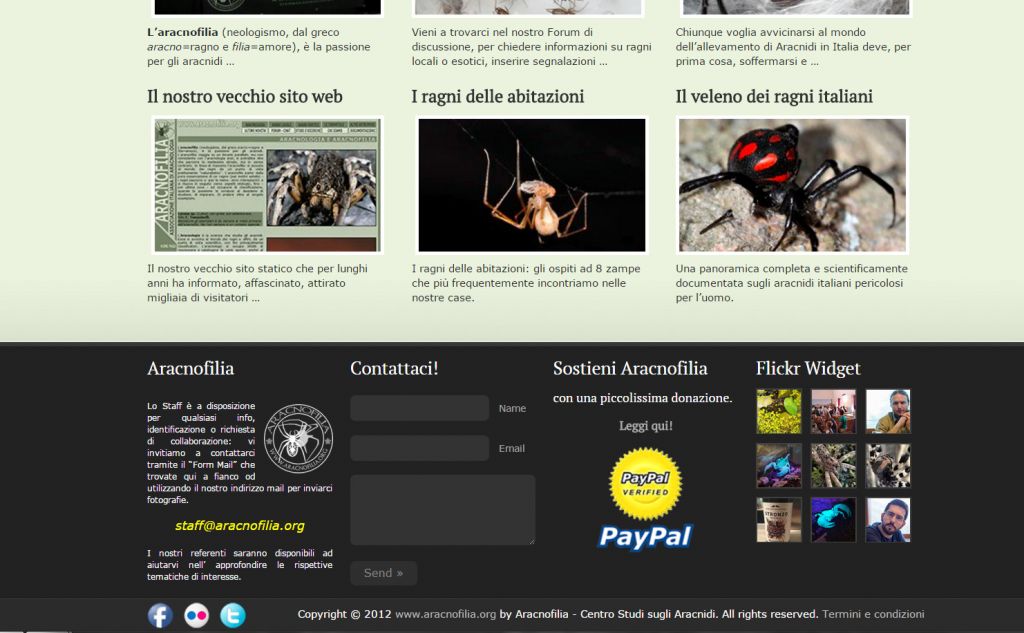1024x633 pixels.
Task: Click the house spider photo on black
Action: (531, 185)
